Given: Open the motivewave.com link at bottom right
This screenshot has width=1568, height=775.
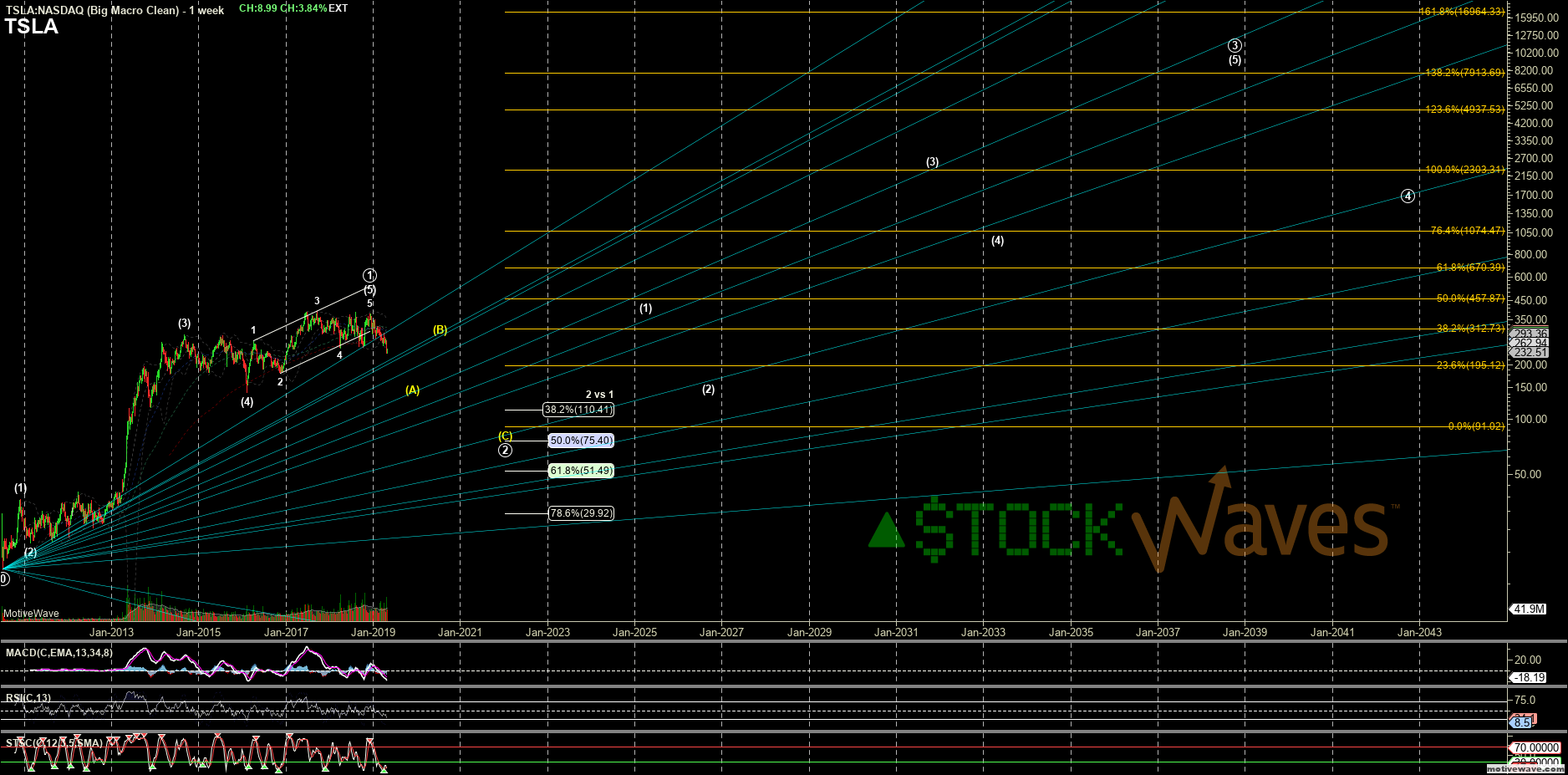Looking at the screenshot, I should (1525, 768).
